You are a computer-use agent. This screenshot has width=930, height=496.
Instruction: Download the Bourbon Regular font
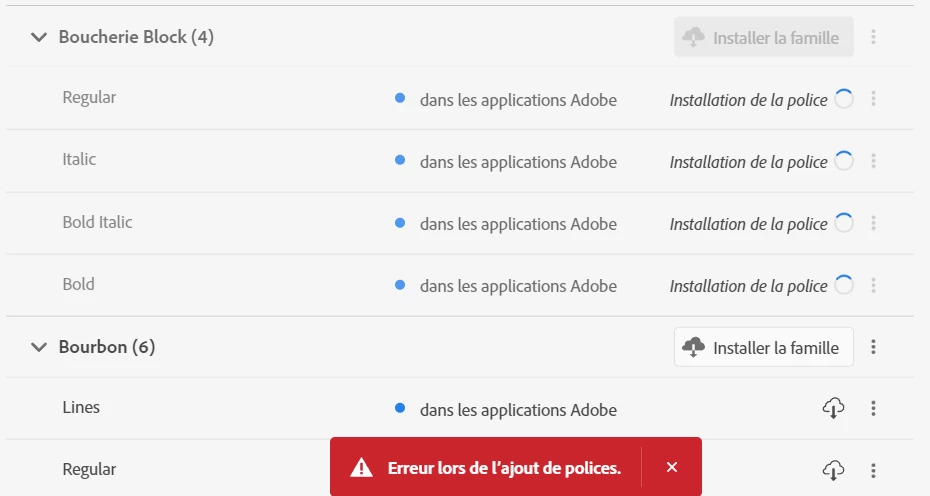tap(833, 470)
